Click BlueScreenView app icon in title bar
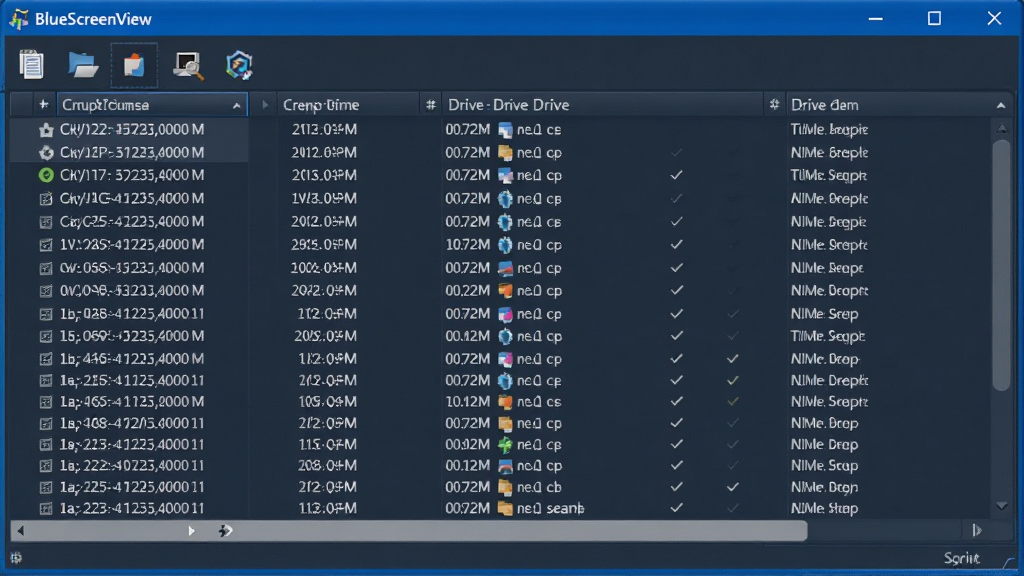 (x=19, y=19)
